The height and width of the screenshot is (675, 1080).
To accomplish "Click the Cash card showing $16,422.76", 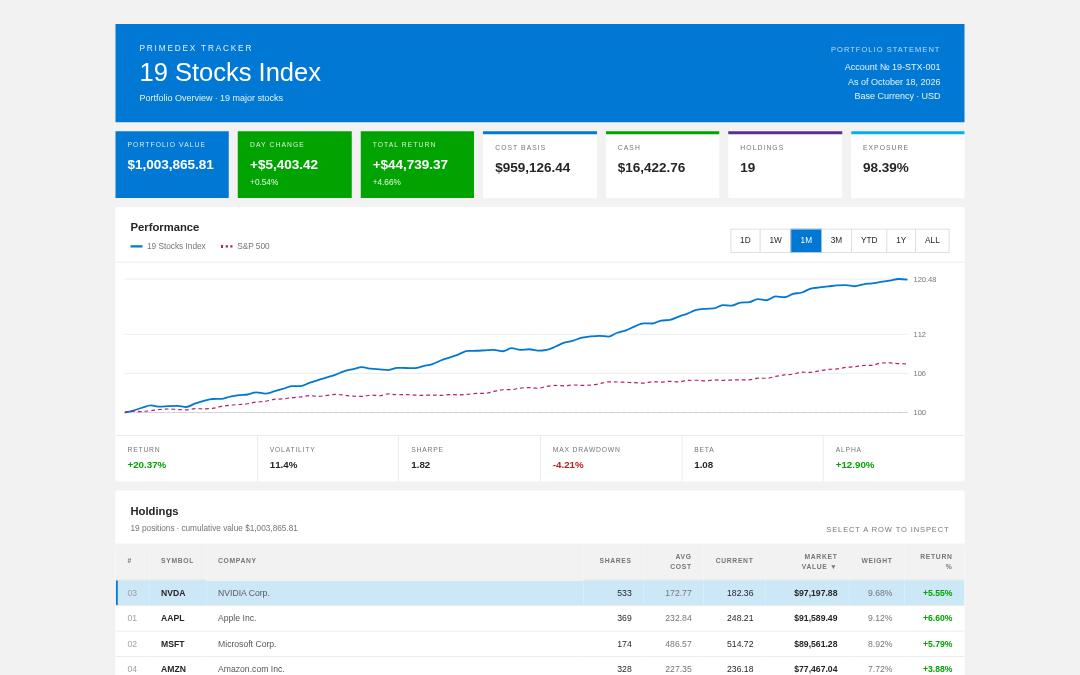I will (662, 165).
